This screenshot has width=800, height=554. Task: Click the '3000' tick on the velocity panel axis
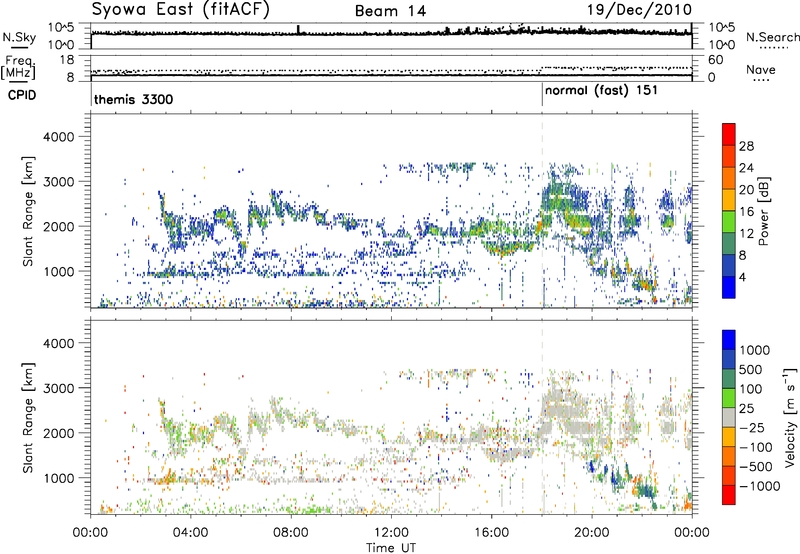coord(58,388)
